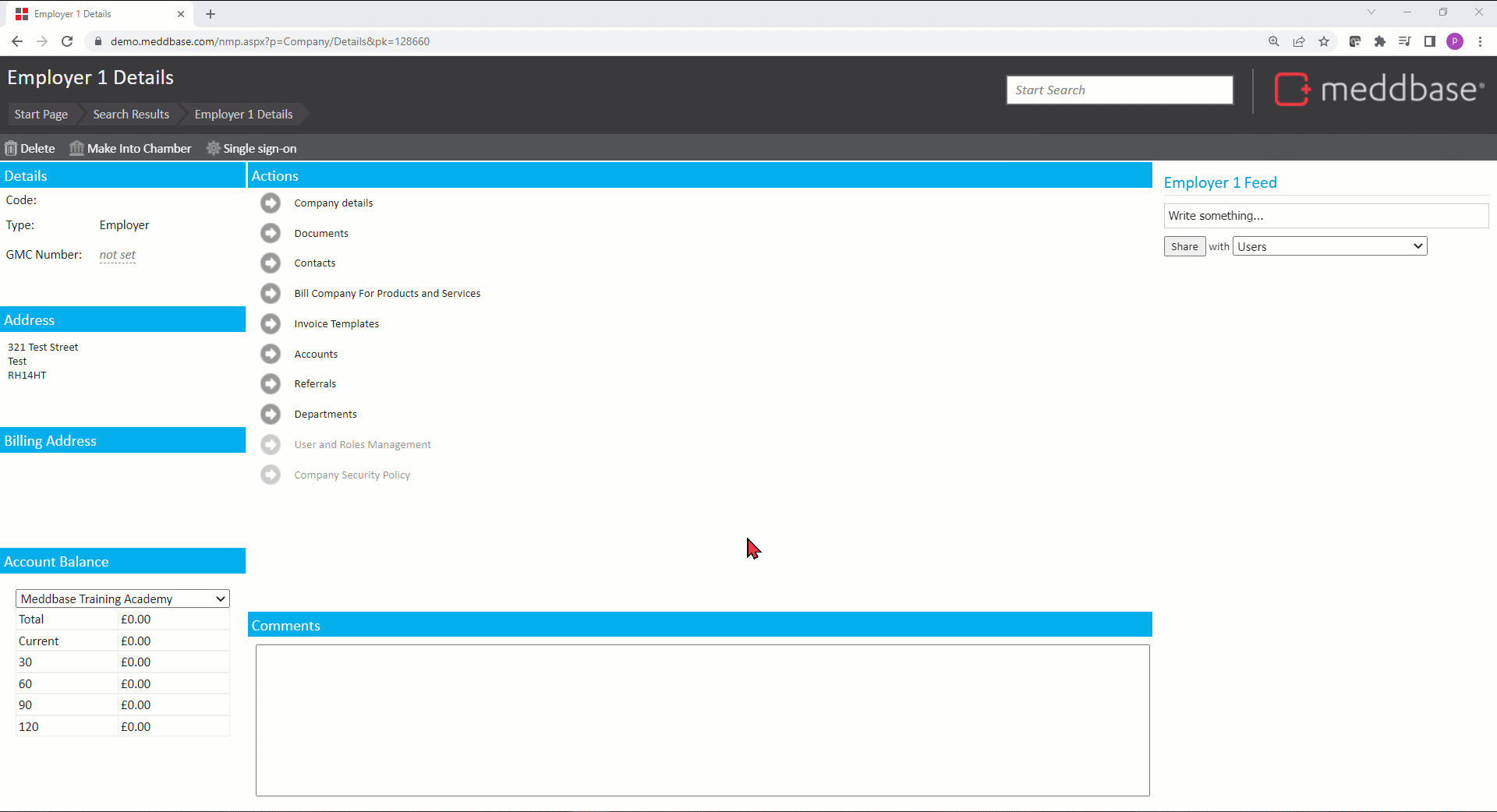Click the arrow icon next to Documents
The width and height of the screenshot is (1497, 812).
click(271, 233)
